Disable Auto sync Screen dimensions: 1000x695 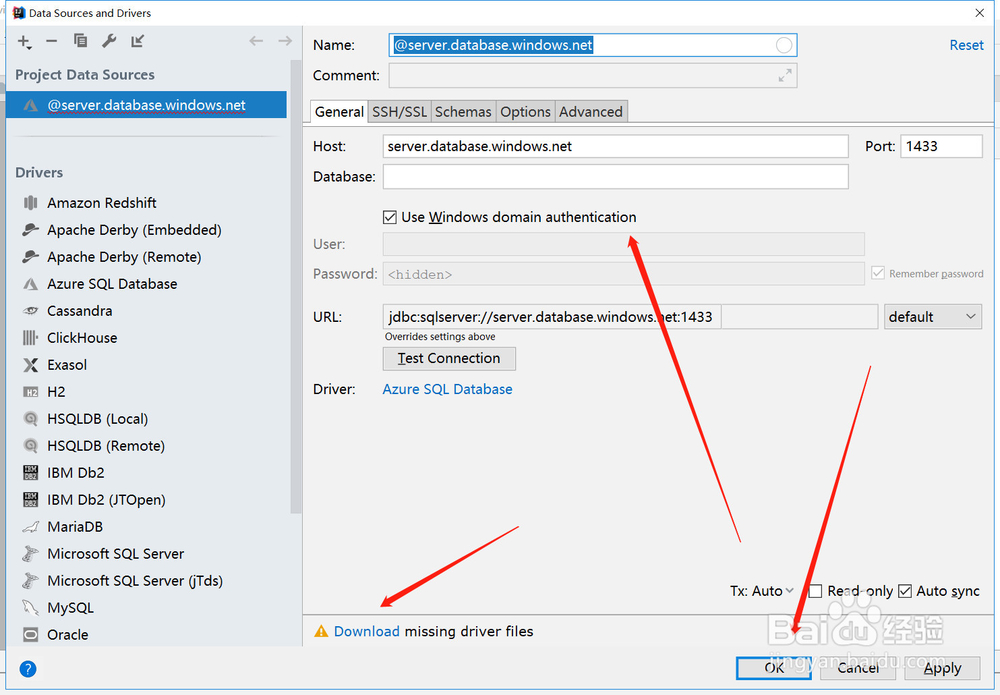[905, 591]
